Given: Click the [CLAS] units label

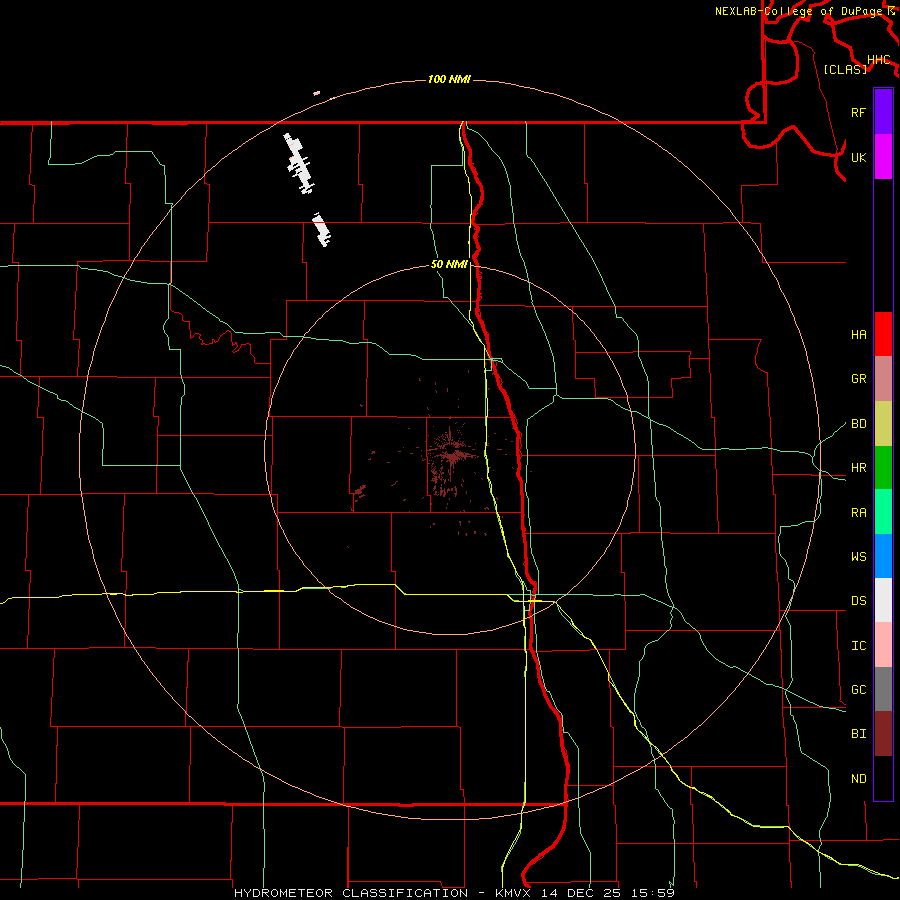Looking at the screenshot, I should click(x=845, y=69).
